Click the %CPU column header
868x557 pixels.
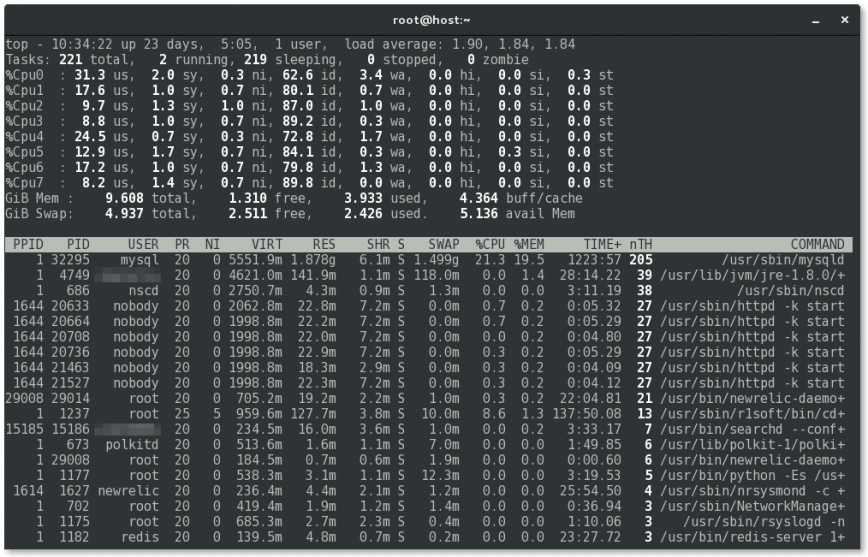click(488, 244)
